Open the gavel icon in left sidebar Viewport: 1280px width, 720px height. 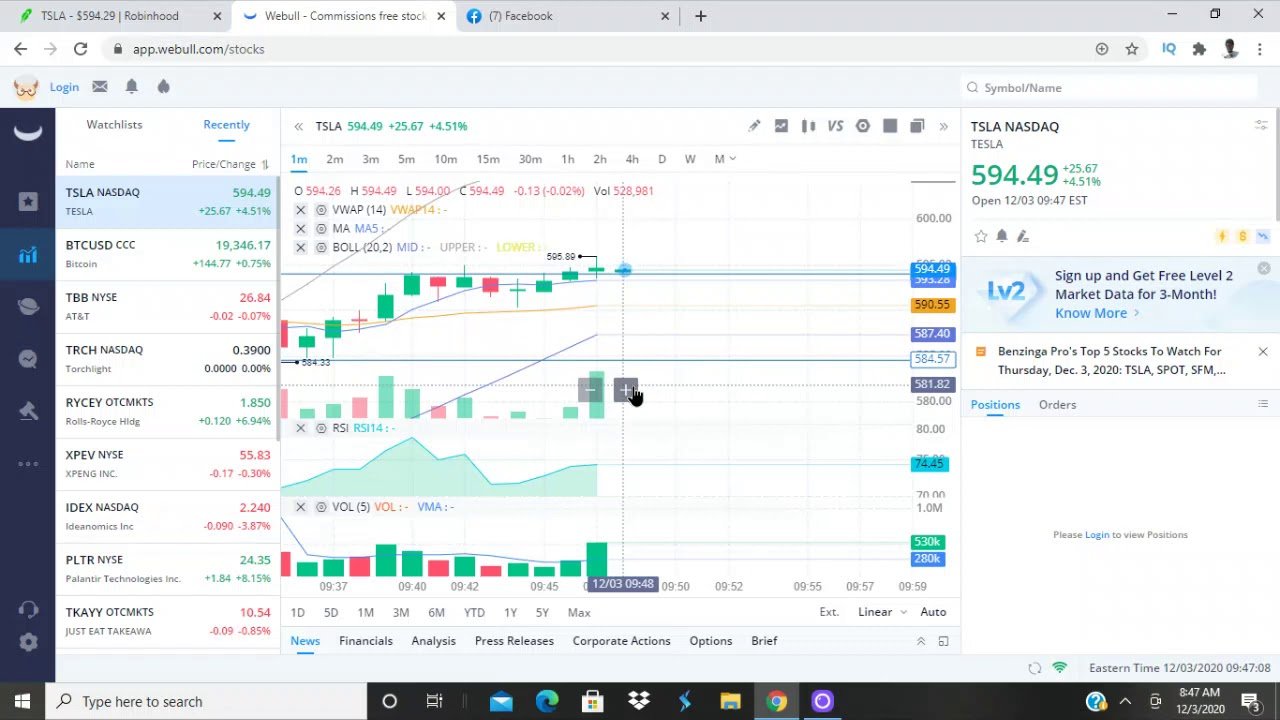(x=28, y=411)
